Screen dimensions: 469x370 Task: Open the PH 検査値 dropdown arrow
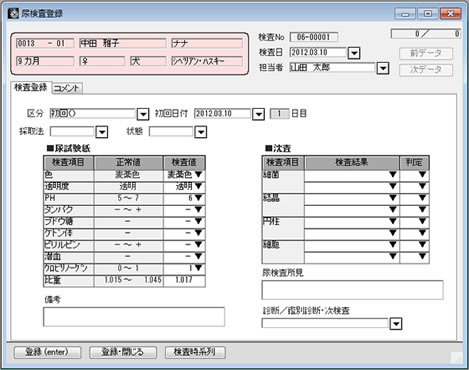pyautogui.click(x=199, y=198)
